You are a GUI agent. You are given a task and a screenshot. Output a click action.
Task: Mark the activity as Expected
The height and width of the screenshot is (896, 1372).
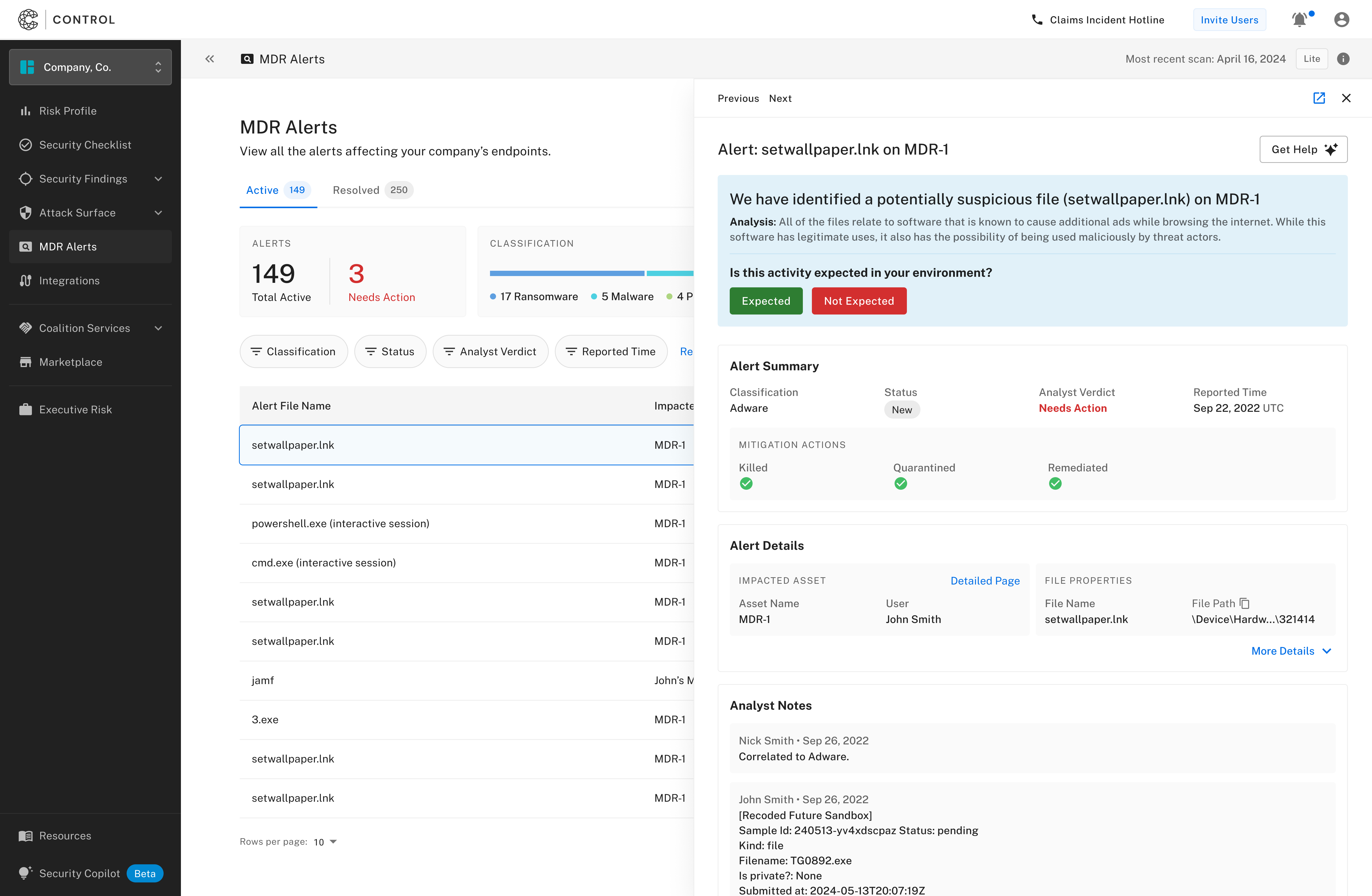point(766,301)
